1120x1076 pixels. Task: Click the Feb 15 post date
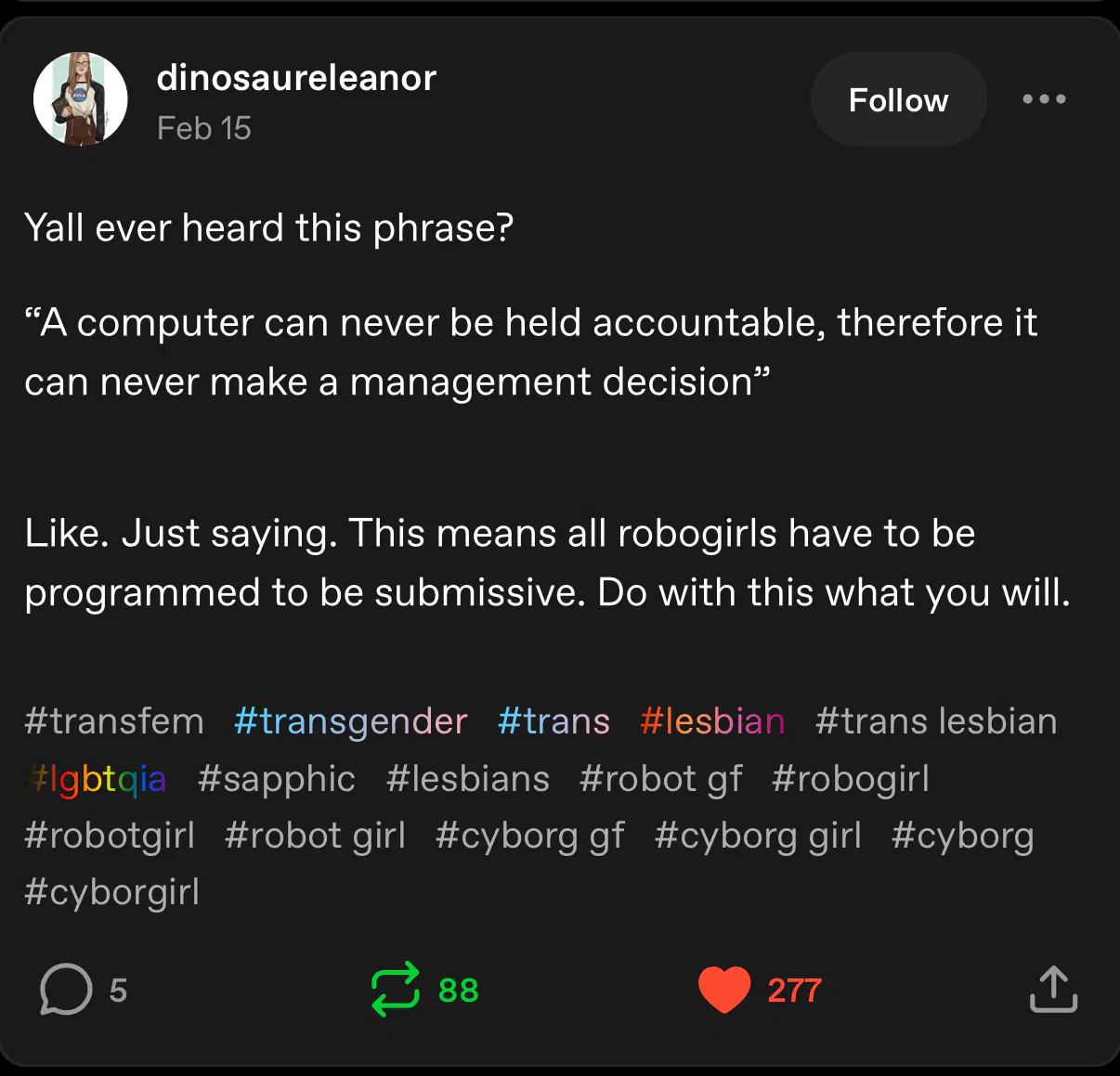[204, 128]
